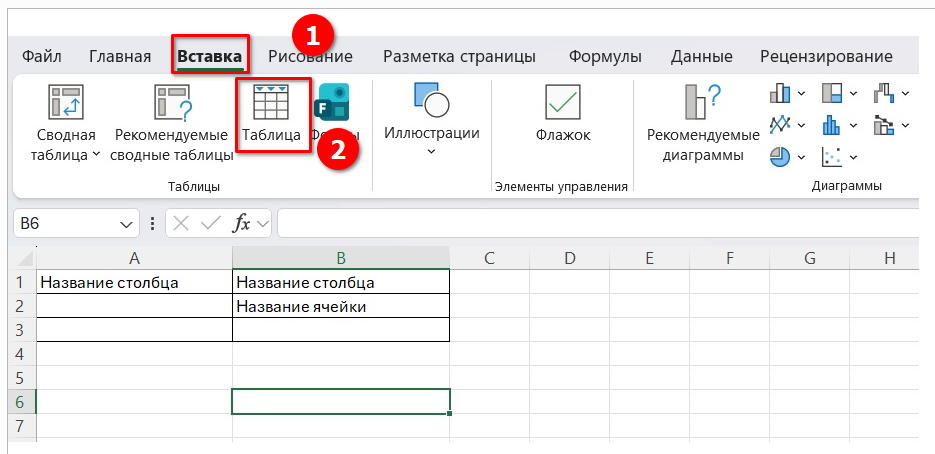Select row 2 header
Screen dimensions: 935x454
(24, 305)
